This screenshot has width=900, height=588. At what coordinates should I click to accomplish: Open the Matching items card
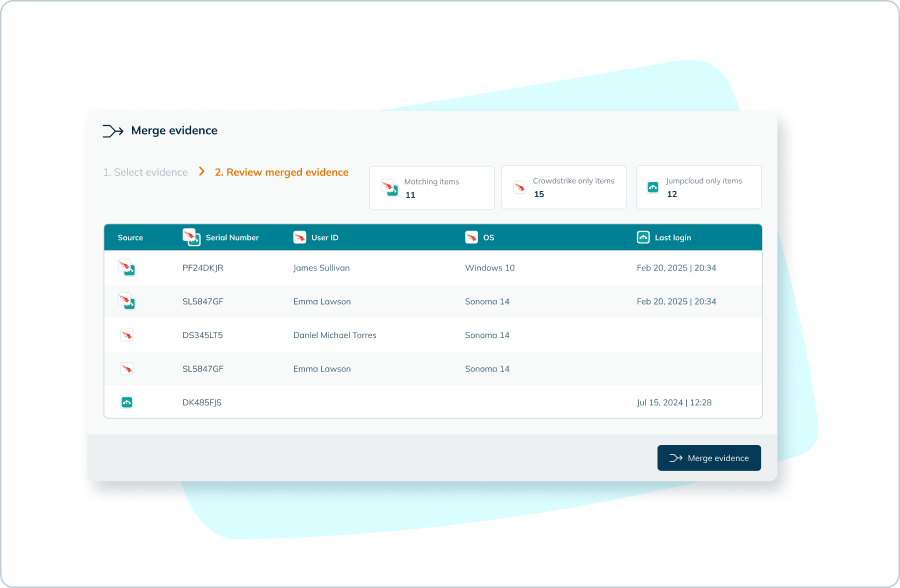click(x=432, y=188)
